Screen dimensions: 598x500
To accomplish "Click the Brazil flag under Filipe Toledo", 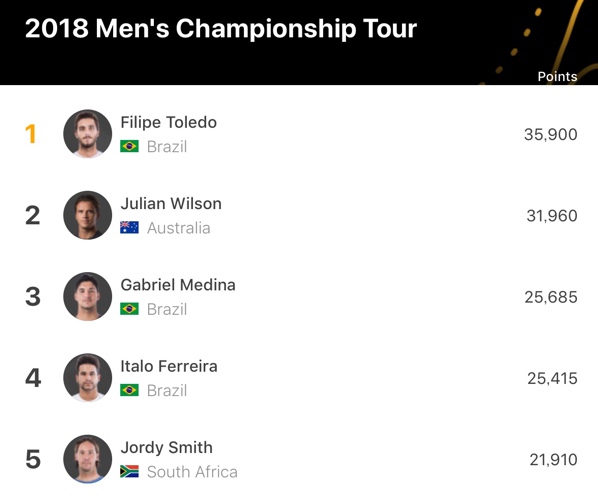I will (x=129, y=146).
